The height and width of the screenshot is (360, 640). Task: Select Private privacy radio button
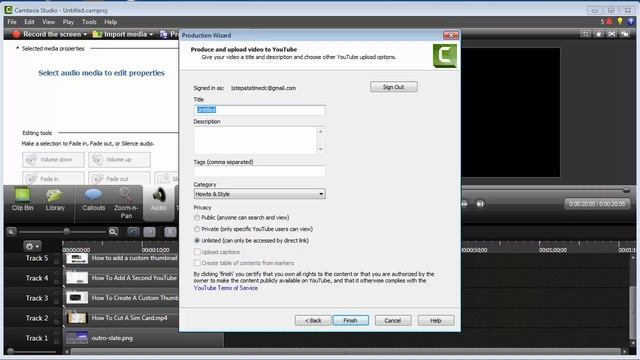[197, 229]
